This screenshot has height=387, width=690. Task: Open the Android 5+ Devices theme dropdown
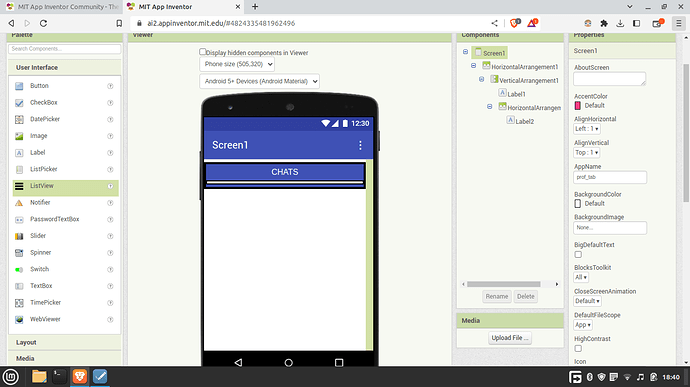tap(260, 81)
